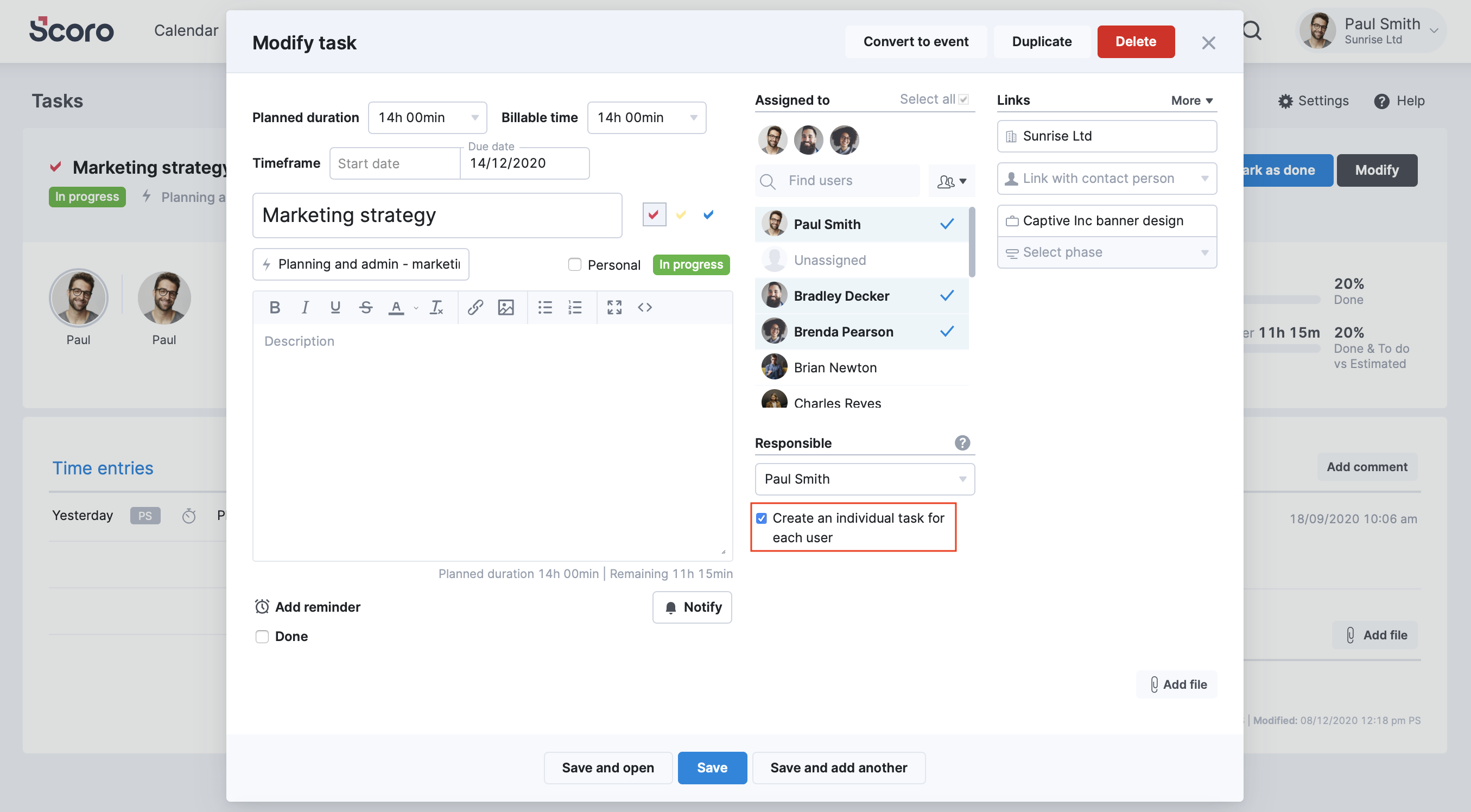The image size is (1471, 812).
Task: Insert a link in the description
Action: pyautogui.click(x=475, y=307)
